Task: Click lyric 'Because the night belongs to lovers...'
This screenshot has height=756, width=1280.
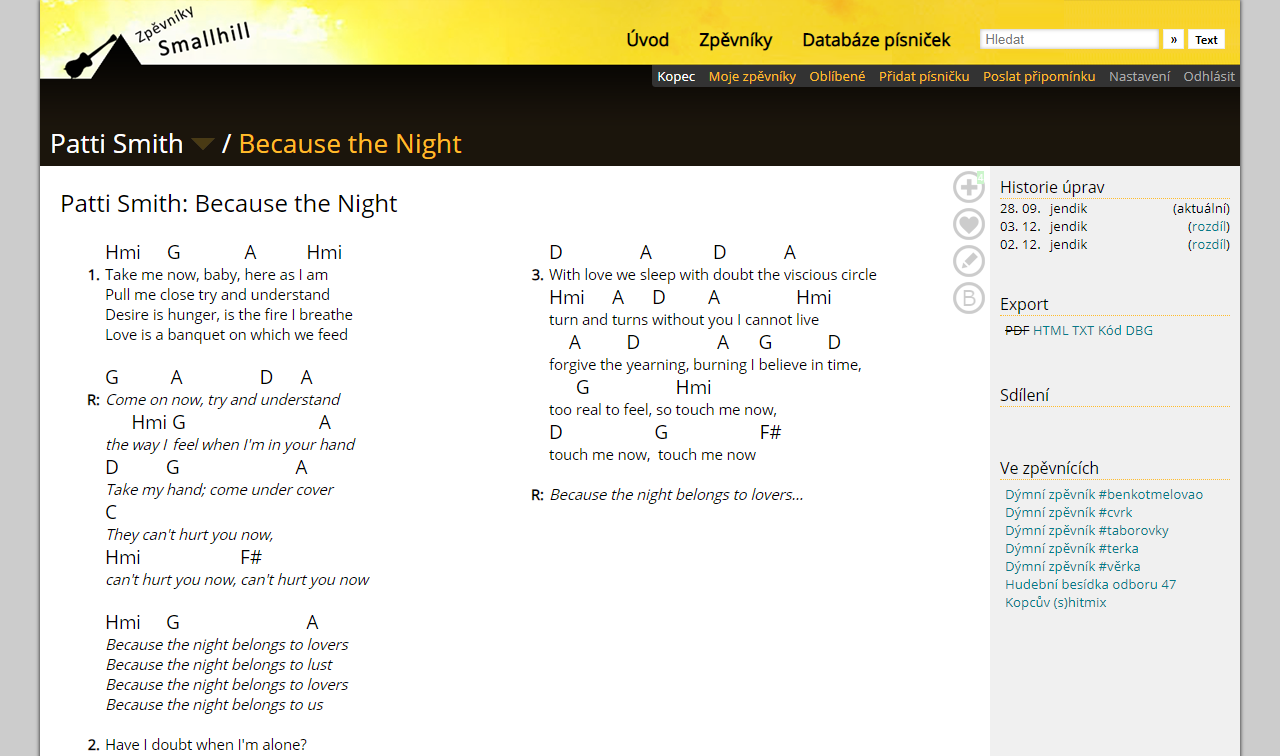Action: (x=676, y=494)
